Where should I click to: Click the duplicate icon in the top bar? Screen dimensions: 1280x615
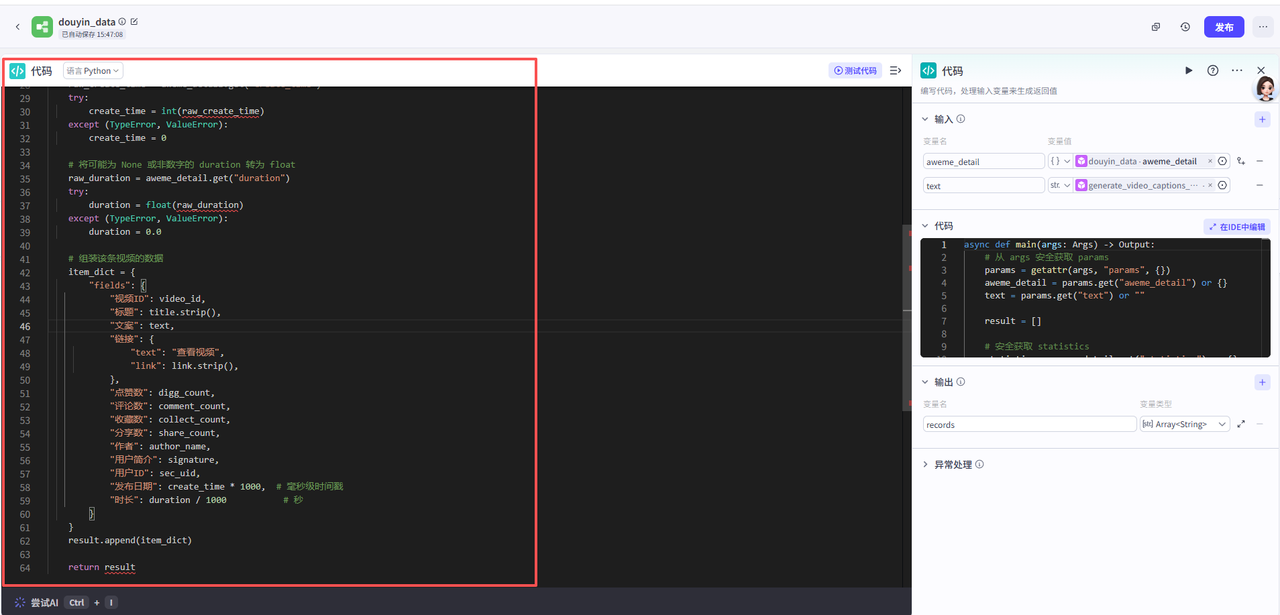1156,27
